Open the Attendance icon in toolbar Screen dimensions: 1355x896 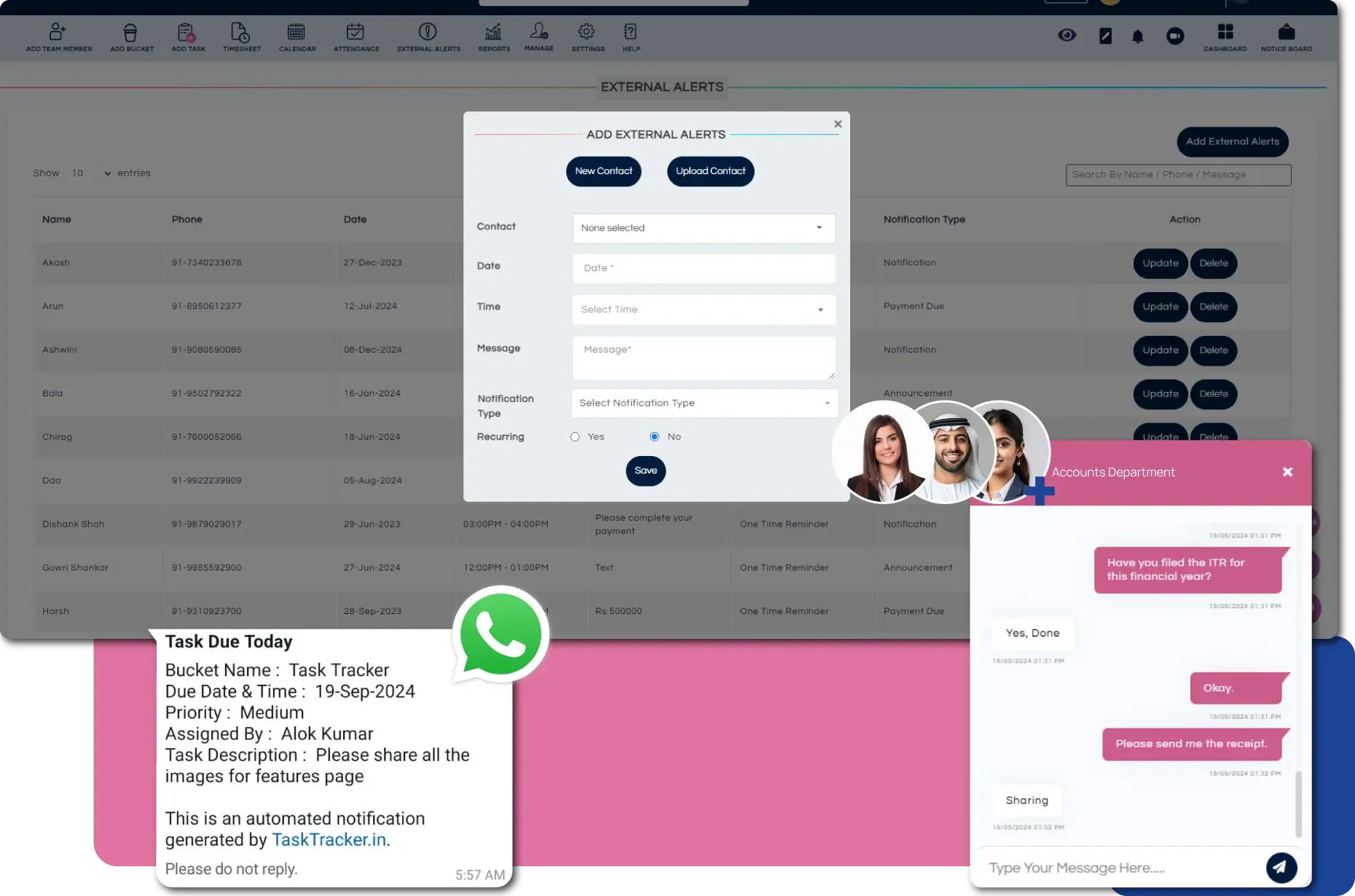pyautogui.click(x=356, y=33)
